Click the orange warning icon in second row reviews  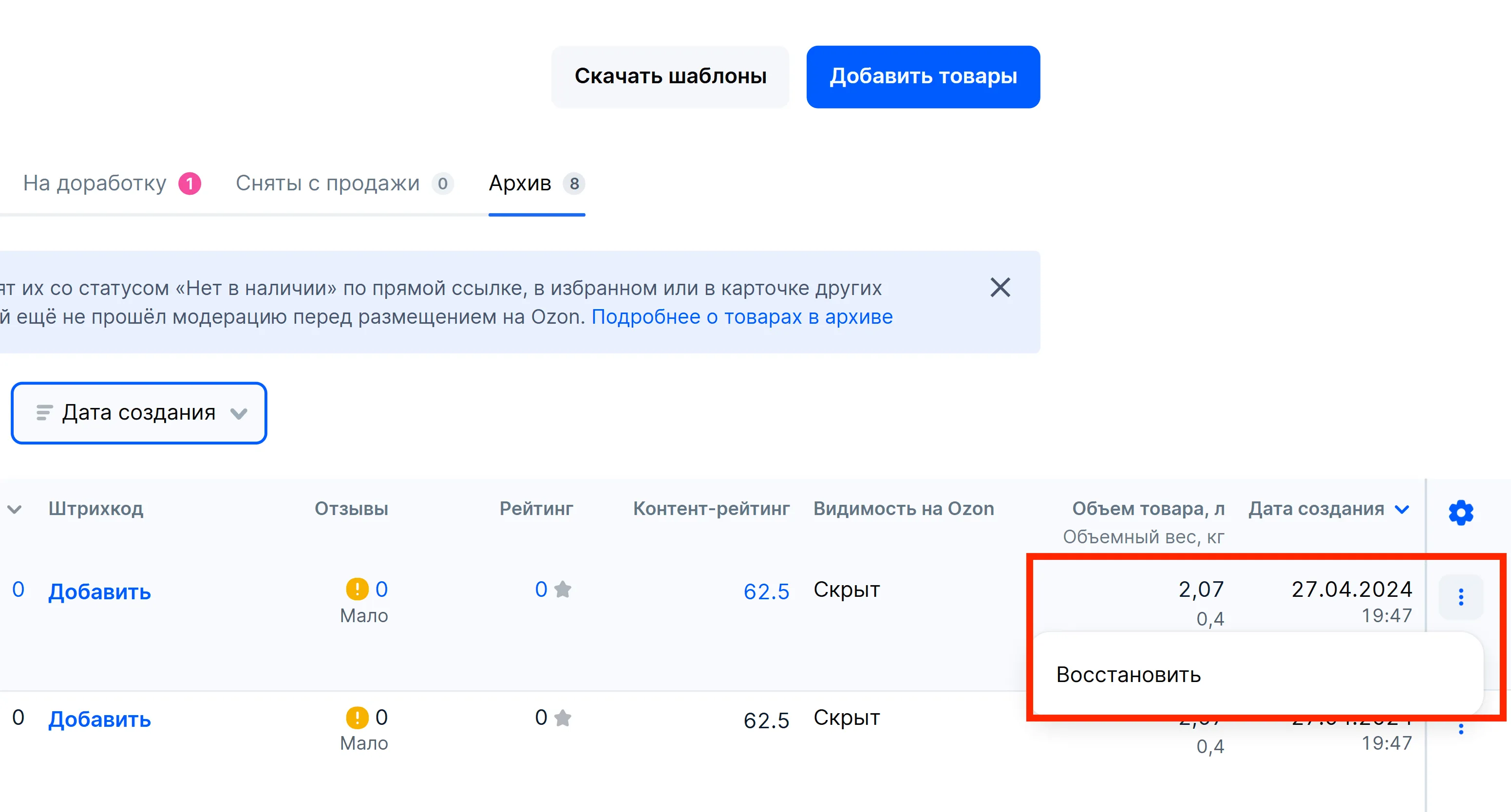pos(357,717)
